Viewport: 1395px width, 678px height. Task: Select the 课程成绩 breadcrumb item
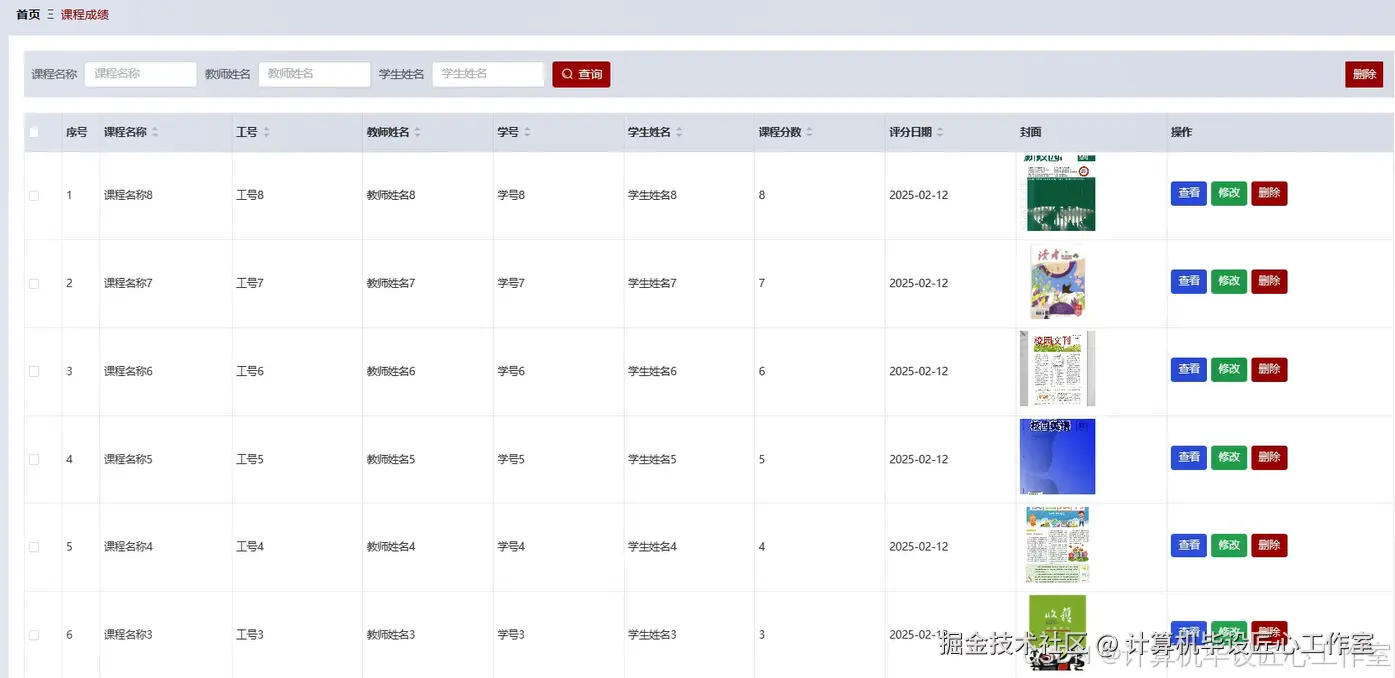(84, 14)
